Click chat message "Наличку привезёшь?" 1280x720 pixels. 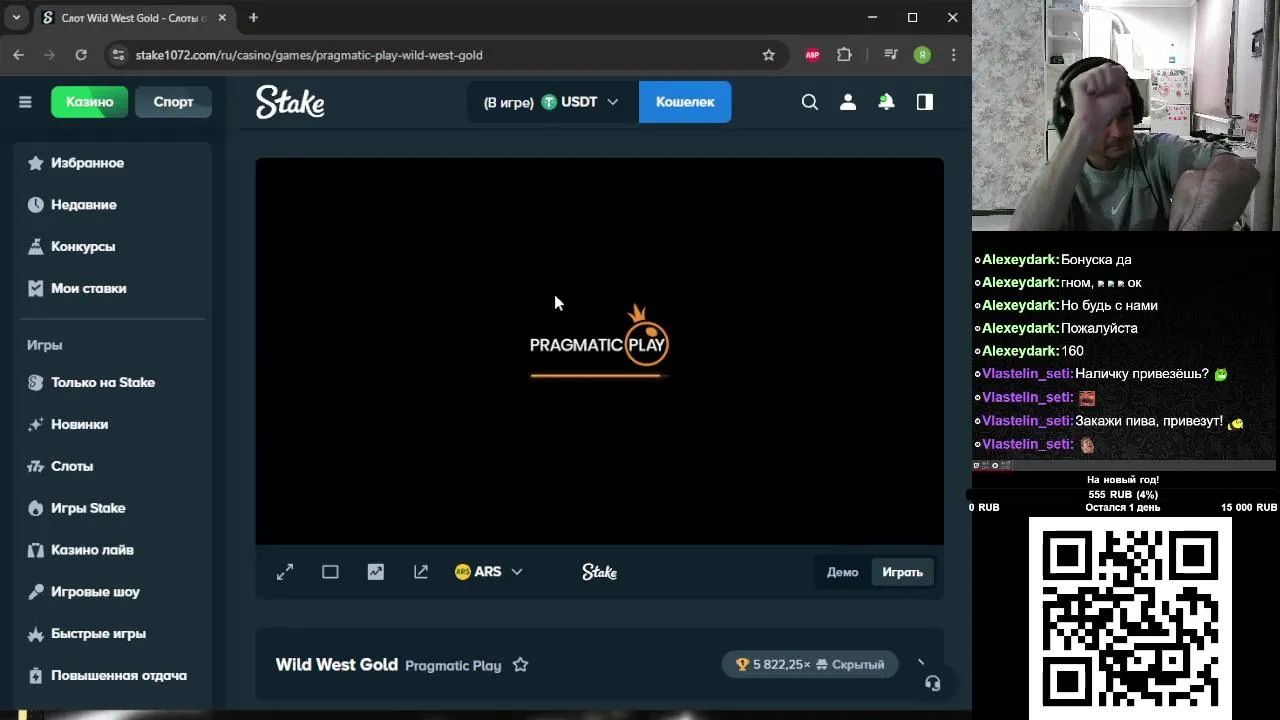click(x=1141, y=374)
